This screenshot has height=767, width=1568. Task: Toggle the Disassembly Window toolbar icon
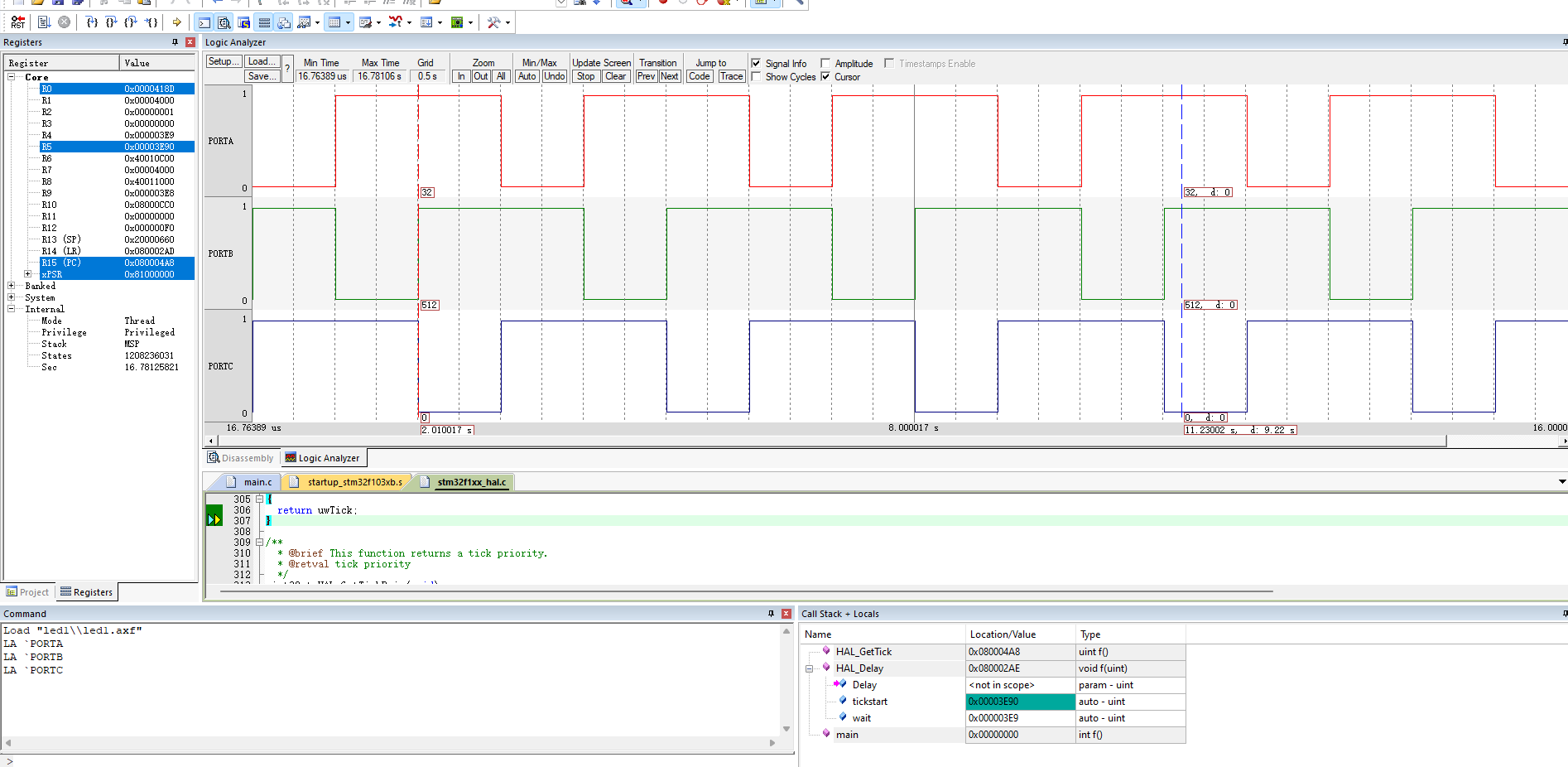(x=224, y=22)
